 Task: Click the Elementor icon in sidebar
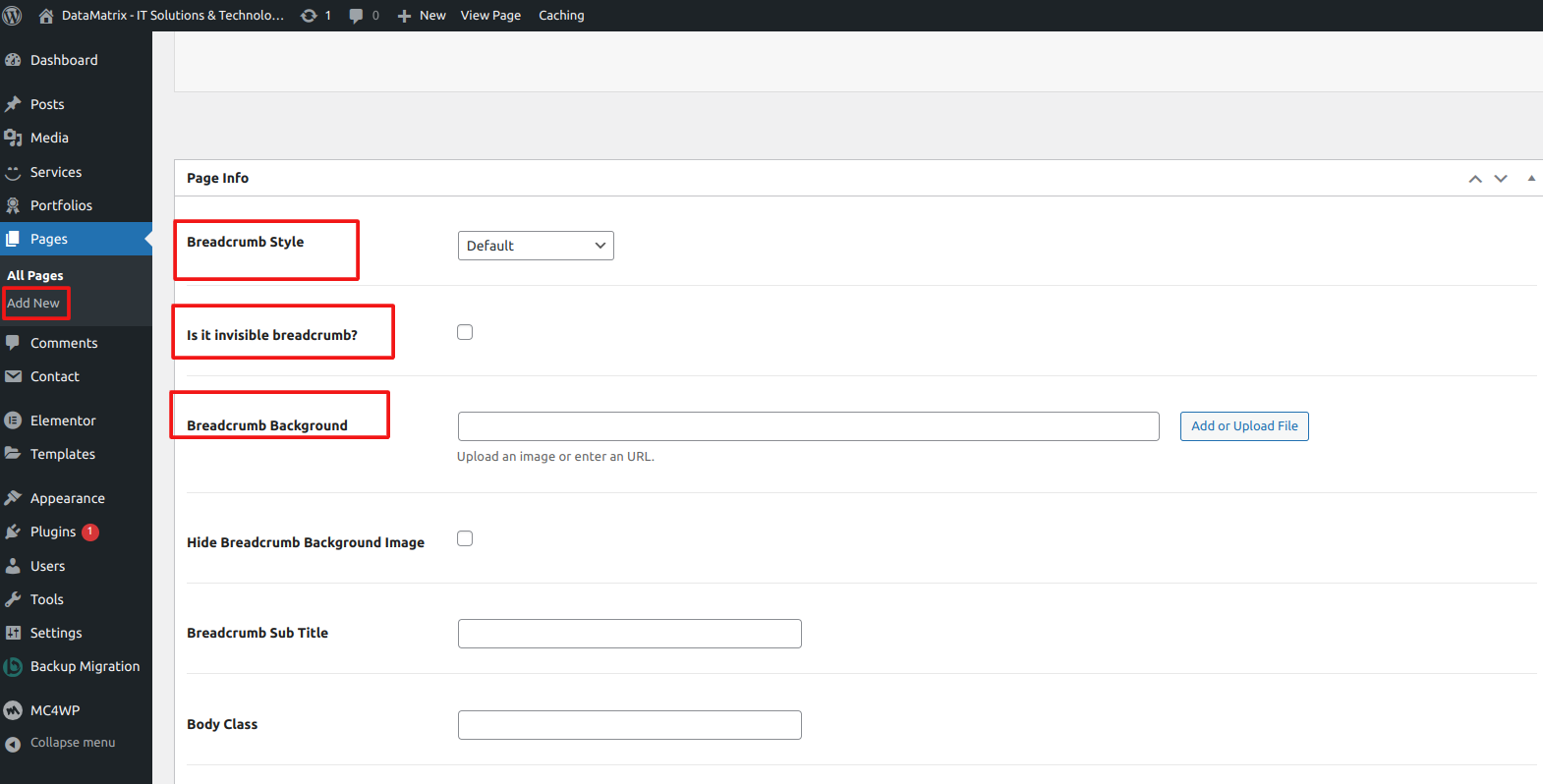click(x=13, y=420)
